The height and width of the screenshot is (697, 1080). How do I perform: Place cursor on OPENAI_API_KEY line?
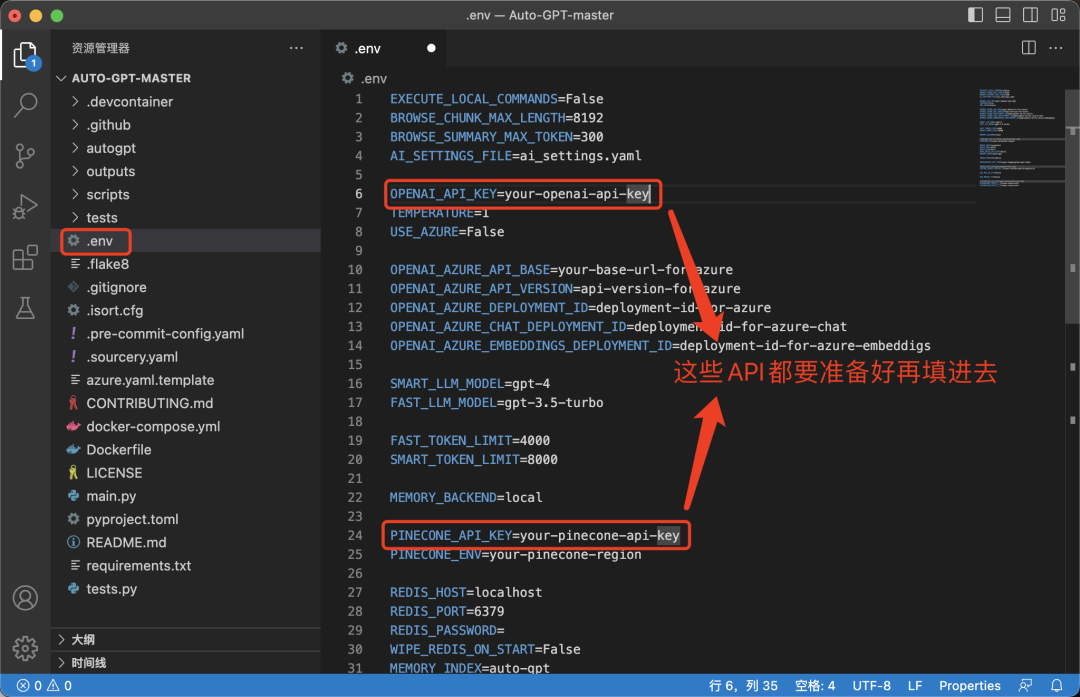pos(519,194)
